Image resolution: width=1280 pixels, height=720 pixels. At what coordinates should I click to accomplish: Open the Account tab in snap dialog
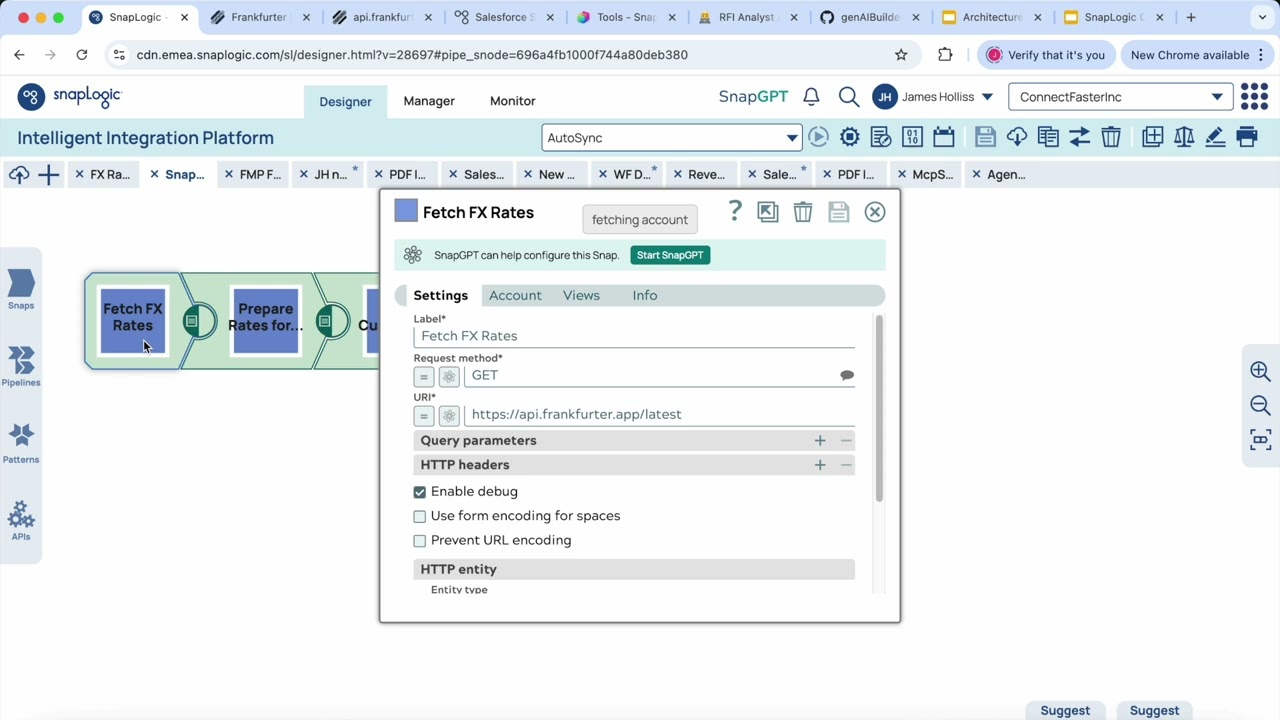(x=515, y=295)
